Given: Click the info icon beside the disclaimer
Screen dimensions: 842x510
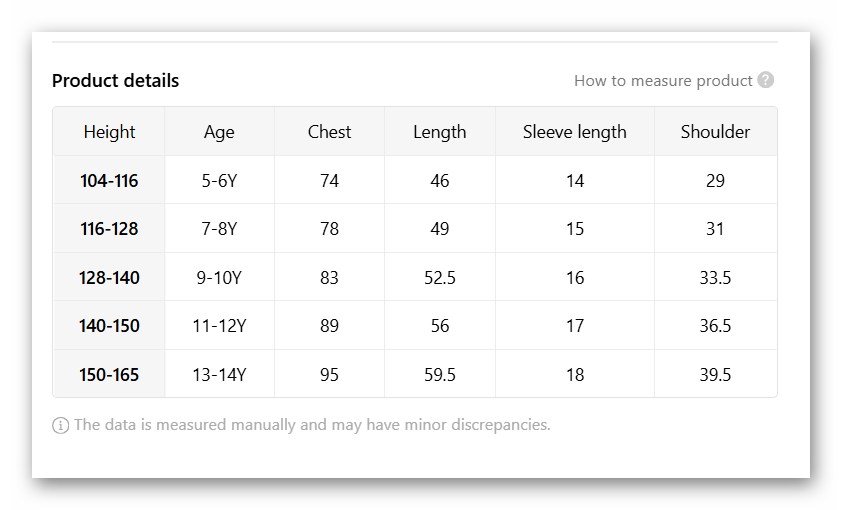Looking at the screenshot, I should (x=61, y=425).
